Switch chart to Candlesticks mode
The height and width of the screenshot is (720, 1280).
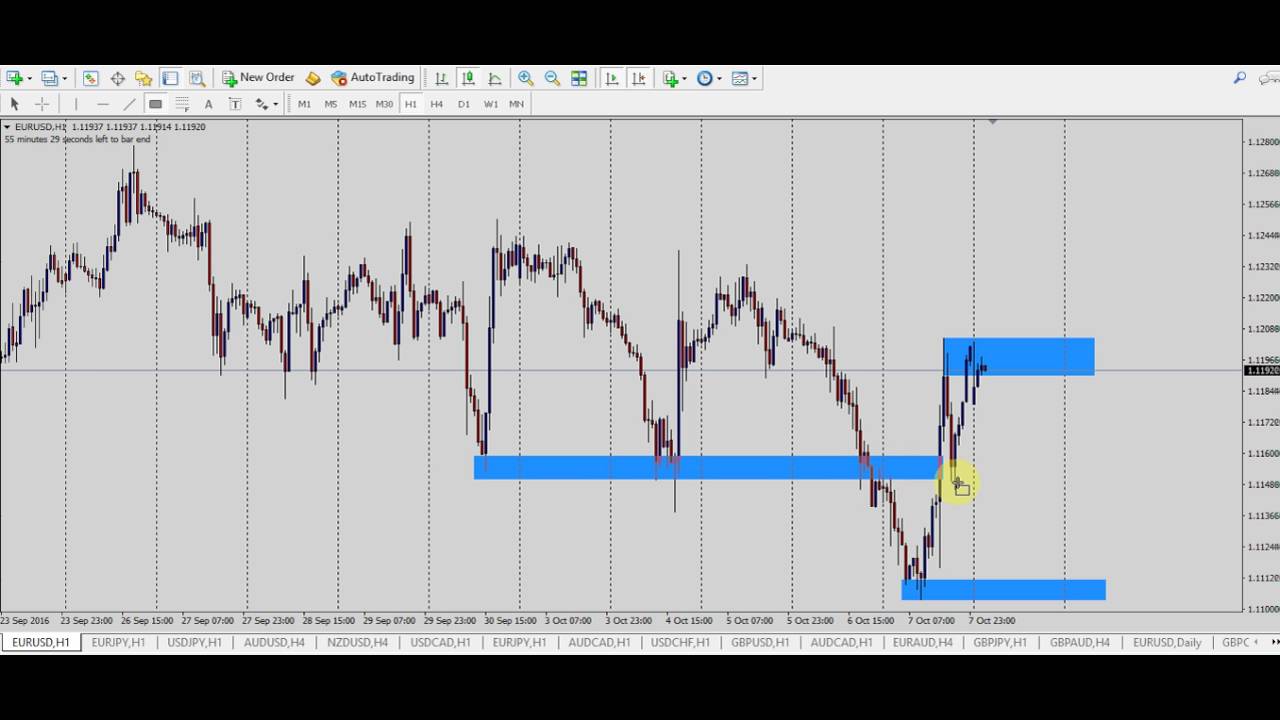point(468,78)
